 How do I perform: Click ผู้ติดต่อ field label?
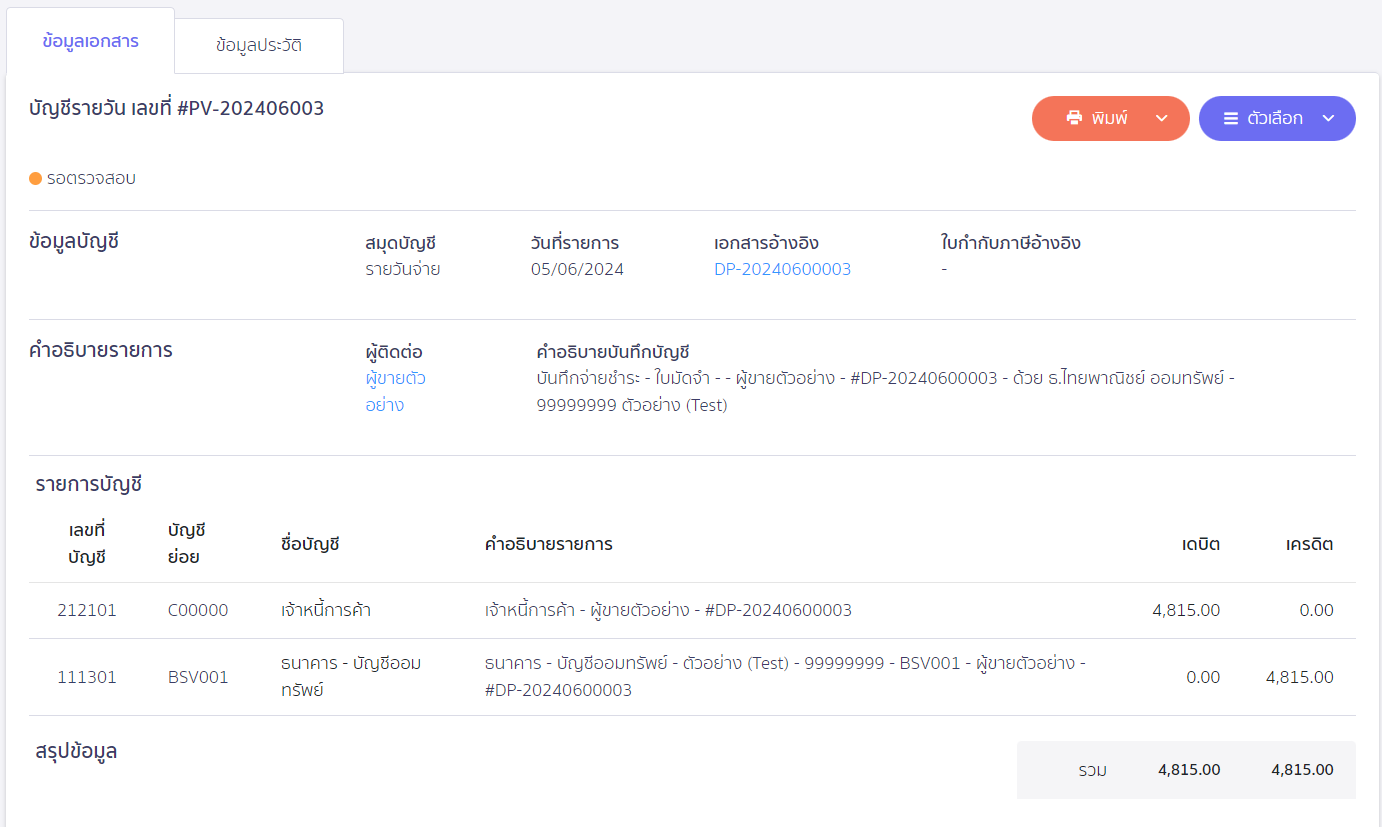[394, 352]
